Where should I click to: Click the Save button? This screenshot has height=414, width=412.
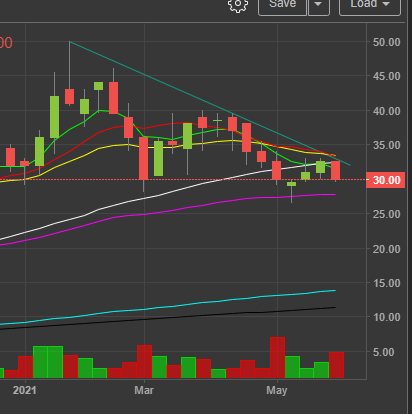point(282,6)
